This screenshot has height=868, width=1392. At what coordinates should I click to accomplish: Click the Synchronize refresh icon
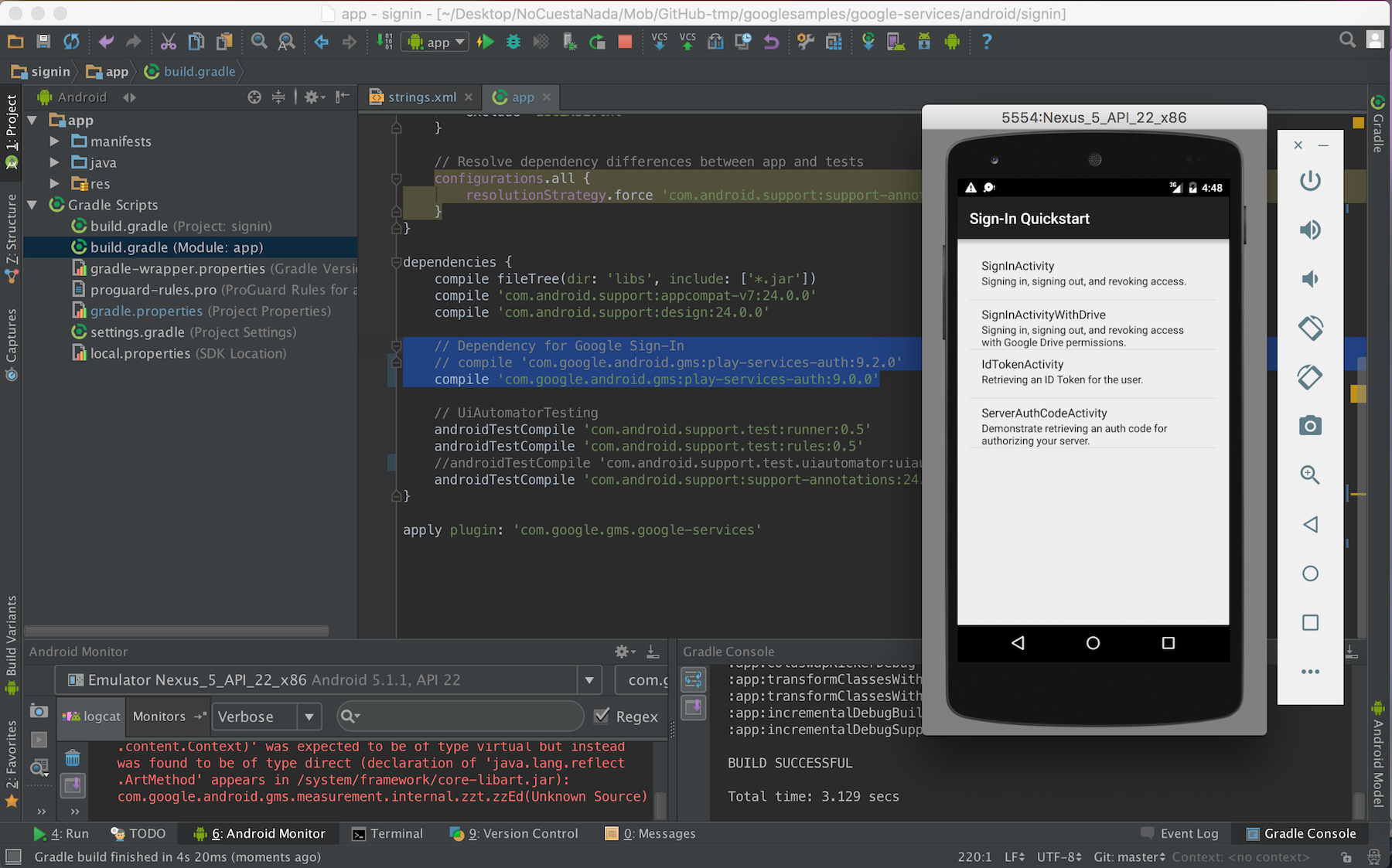click(71, 42)
